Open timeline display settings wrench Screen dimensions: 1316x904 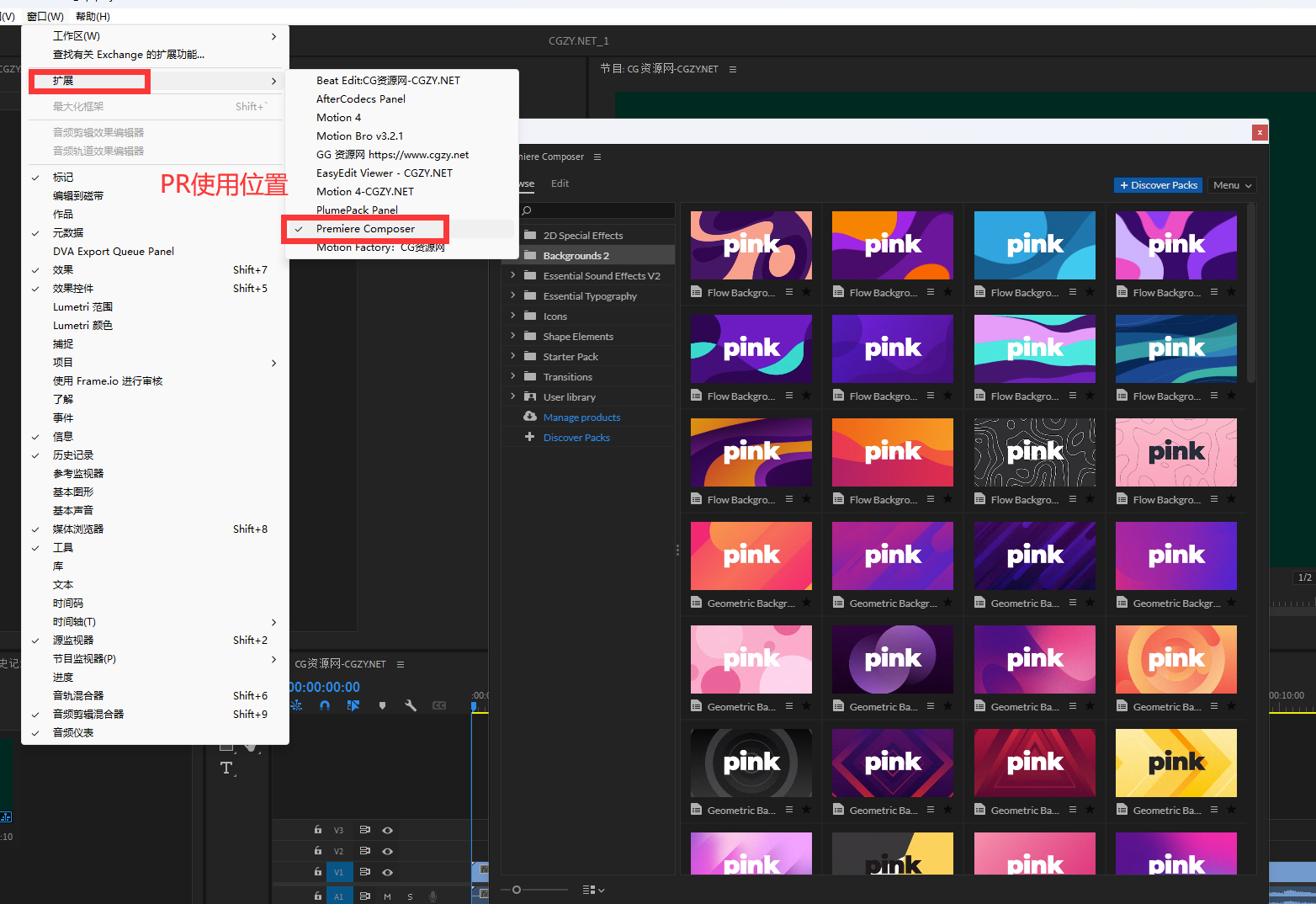pyautogui.click(x=411, y=705)
